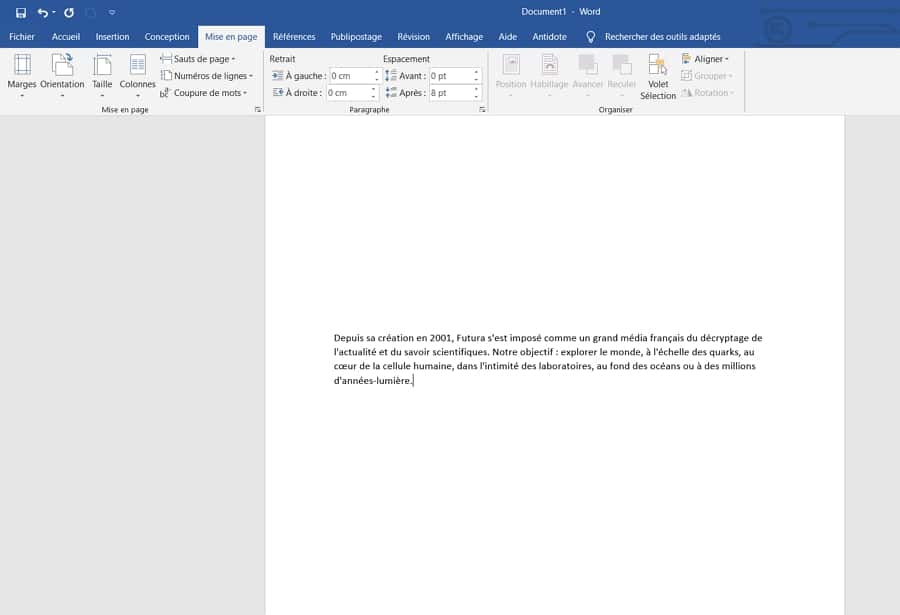Increase the À droite indent
Viewport: 900px width, 615px height.
(374, 89)
